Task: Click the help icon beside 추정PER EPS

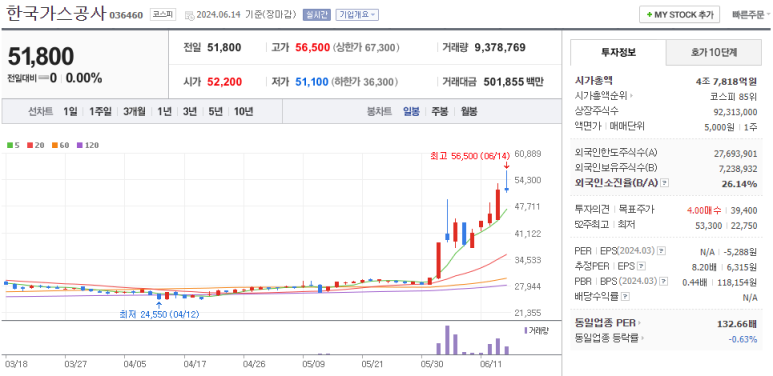Action: coord(641,267)
